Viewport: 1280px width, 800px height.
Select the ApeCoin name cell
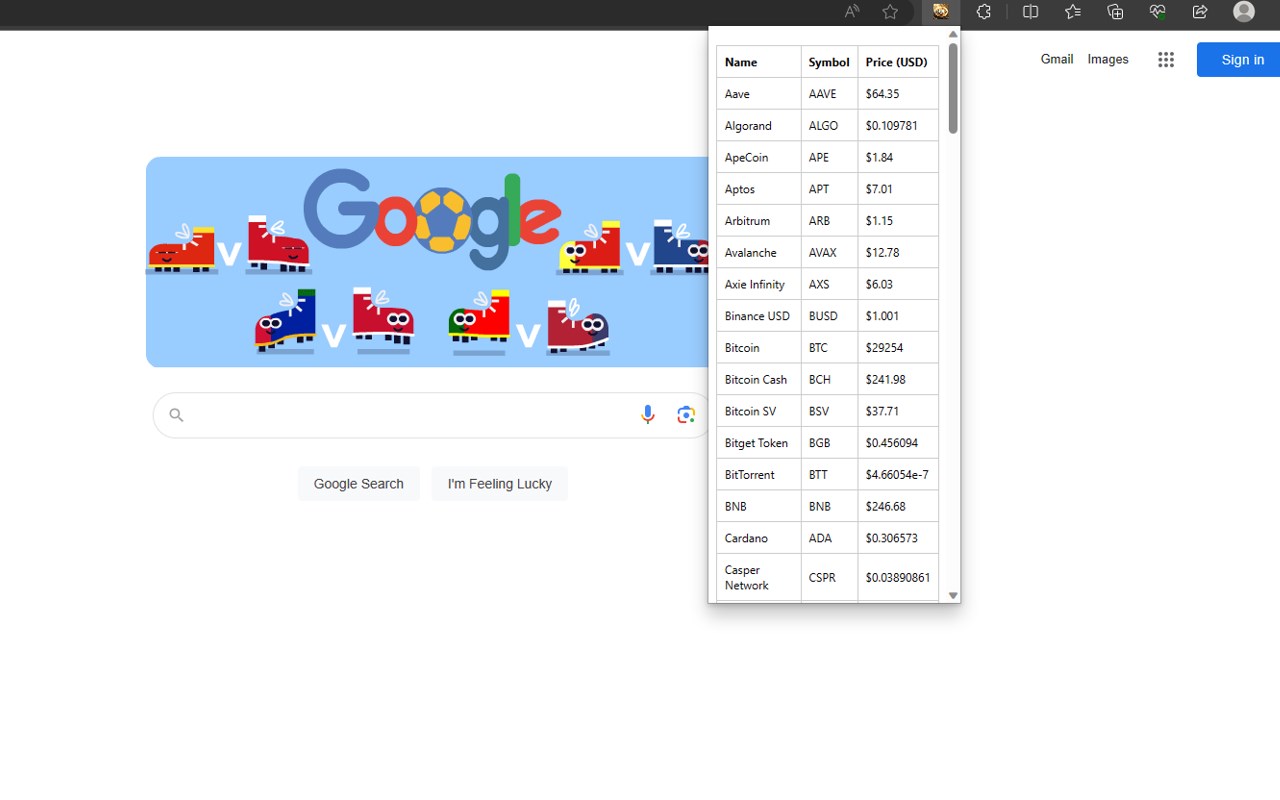[x=759, y=157]
